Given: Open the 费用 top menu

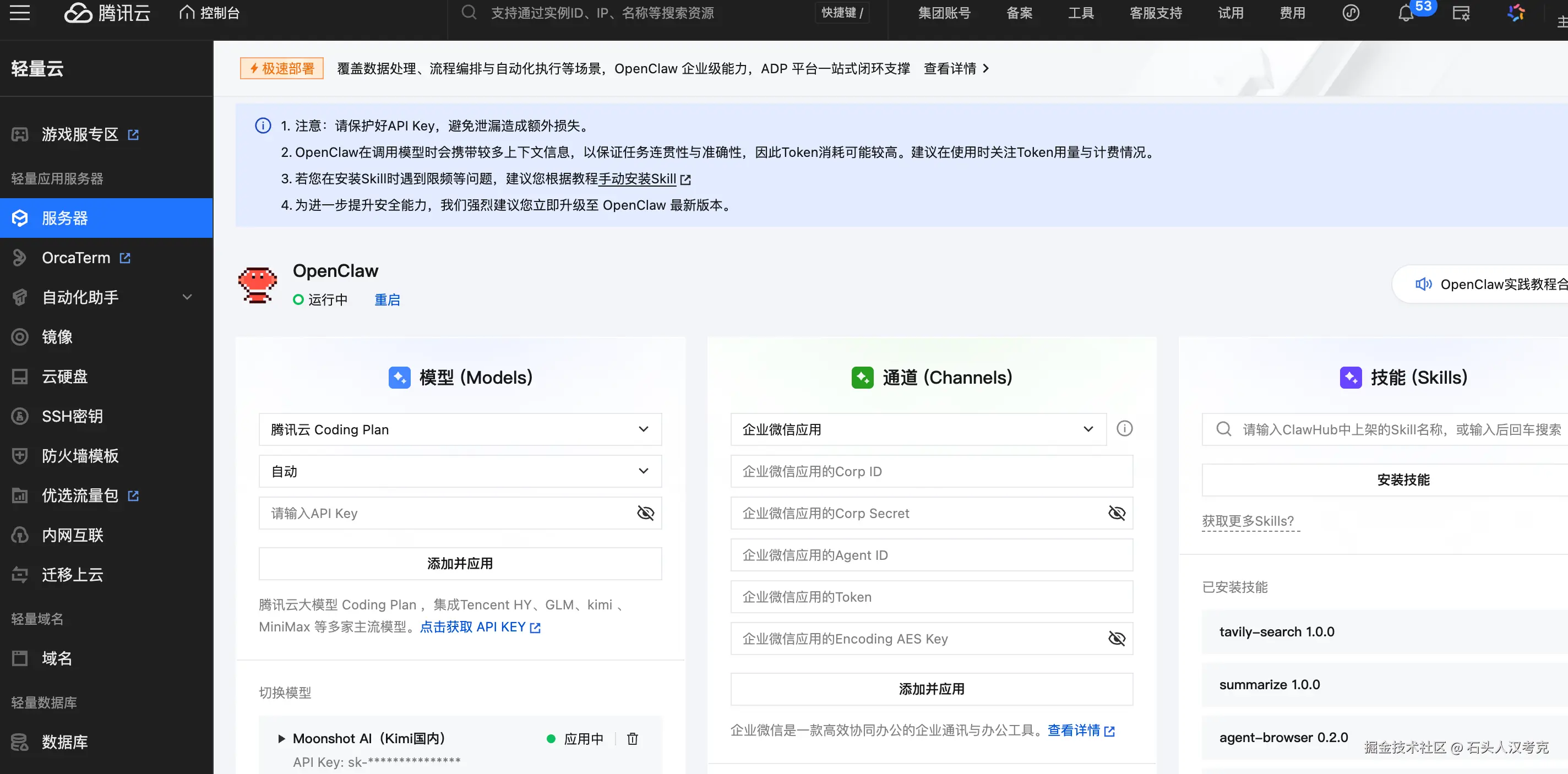Looking at the screenshot, I should pyautogui.click(x=1292, y=13).
